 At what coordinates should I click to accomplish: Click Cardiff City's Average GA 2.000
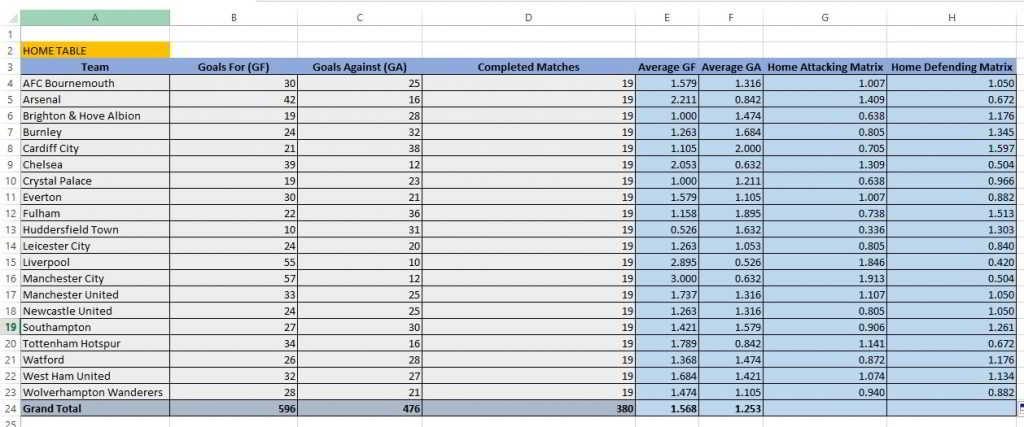click(x=731, y=148)
